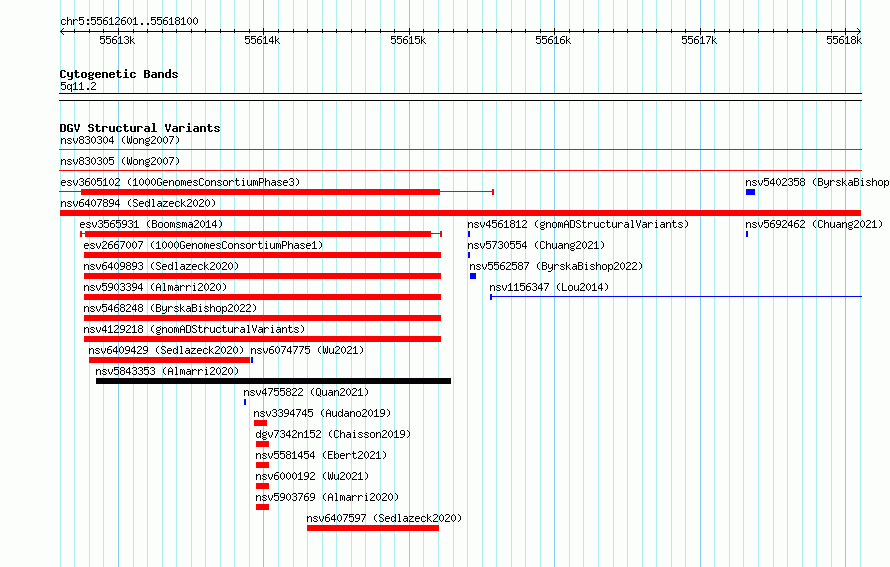Image resolution: width=890 pixels, height=567 pixels.
Task: Select nsv6074775 (Wu2021) label
Action: pos(307,350)
